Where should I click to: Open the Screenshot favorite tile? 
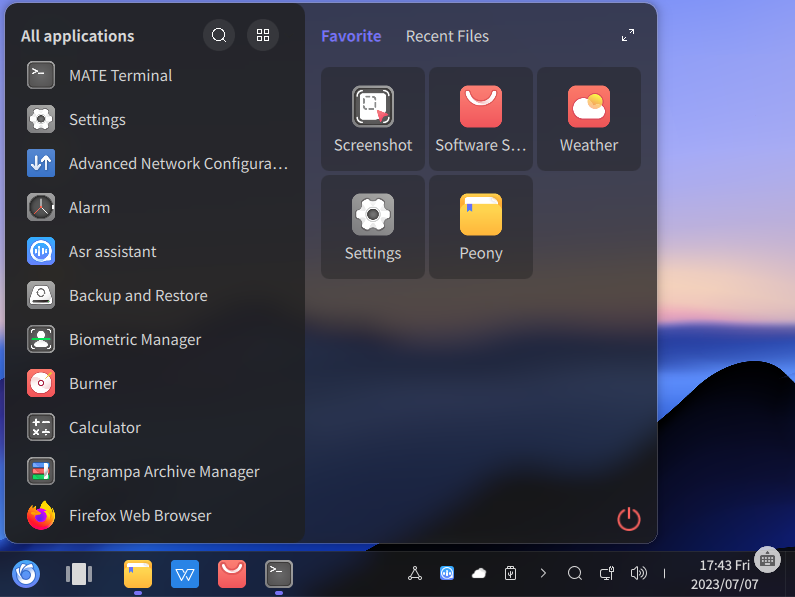click(x=373, y=119)
